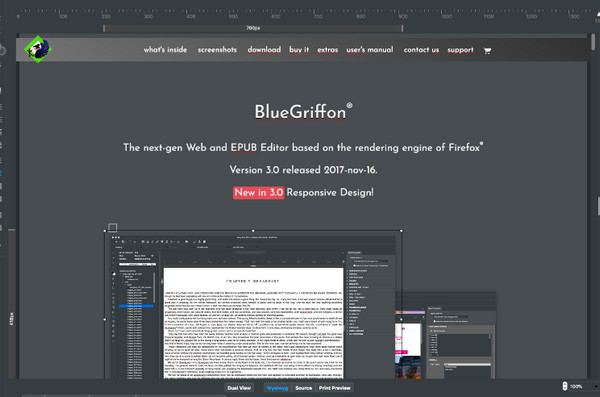Viewport: 600px width, 397px height.
Task: Click the "Responsive Design!" text
Action: coord(330,193)
